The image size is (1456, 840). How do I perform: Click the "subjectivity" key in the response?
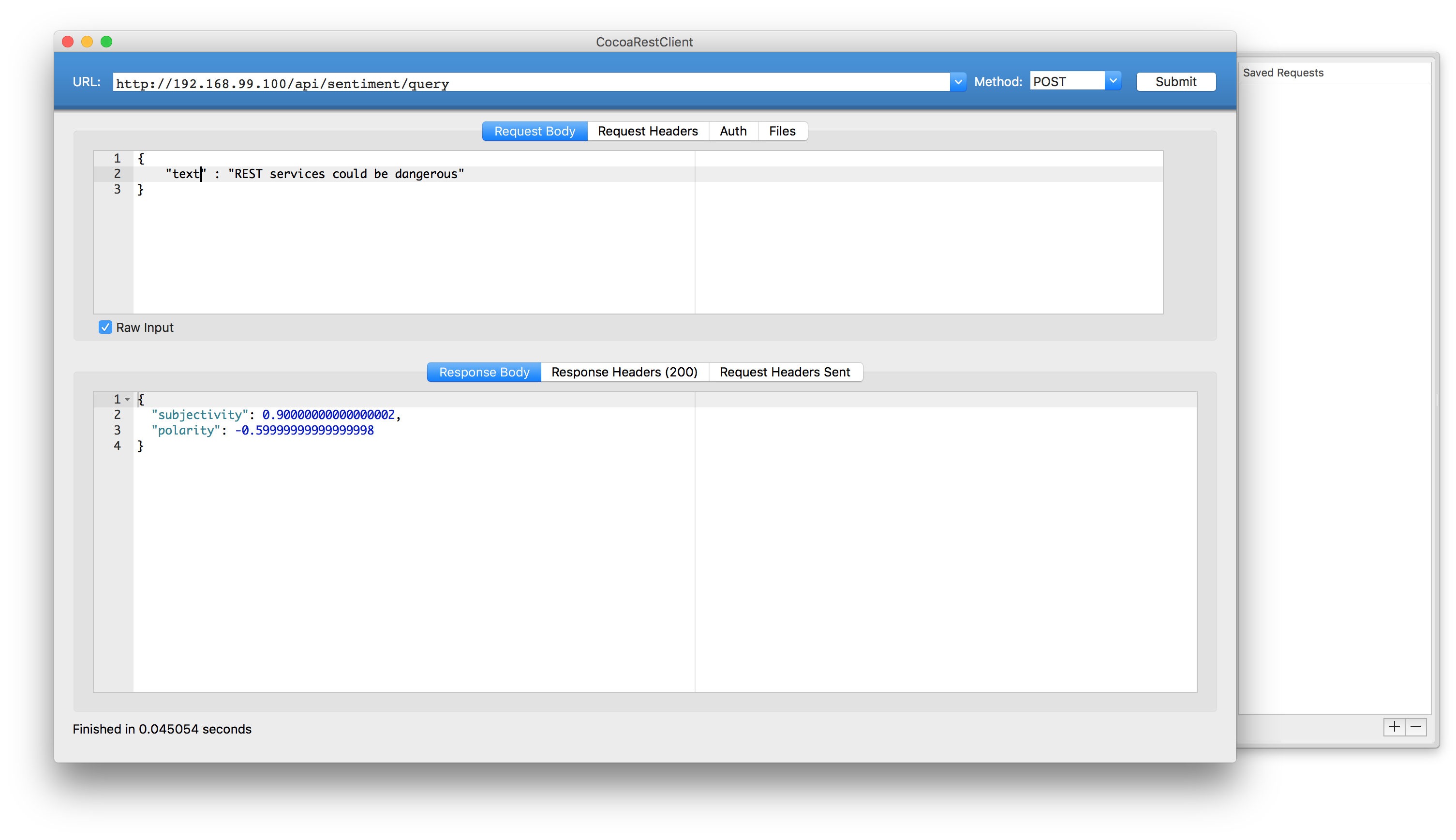tap(199, 415)
